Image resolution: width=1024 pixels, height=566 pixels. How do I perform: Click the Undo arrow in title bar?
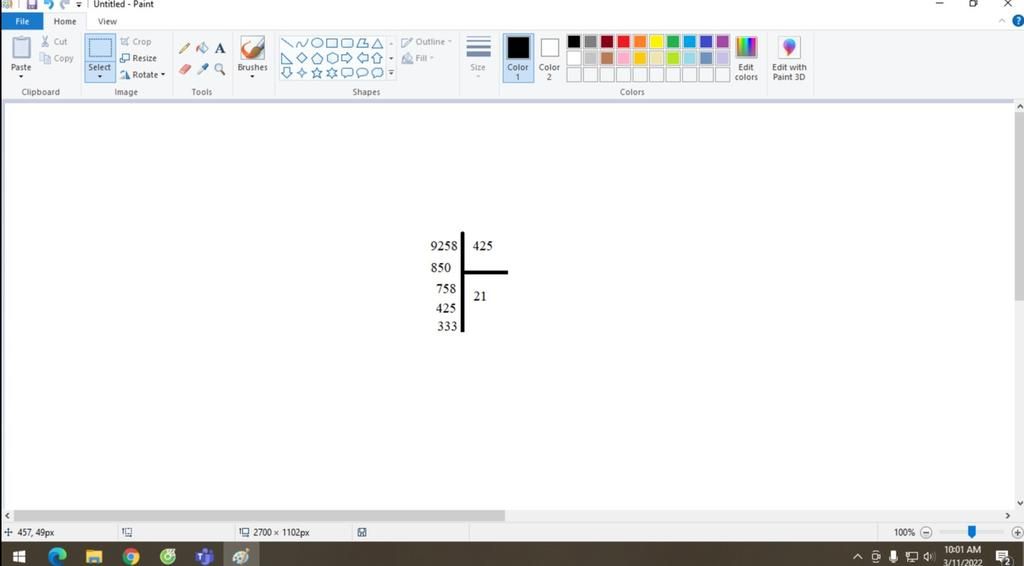48,5
